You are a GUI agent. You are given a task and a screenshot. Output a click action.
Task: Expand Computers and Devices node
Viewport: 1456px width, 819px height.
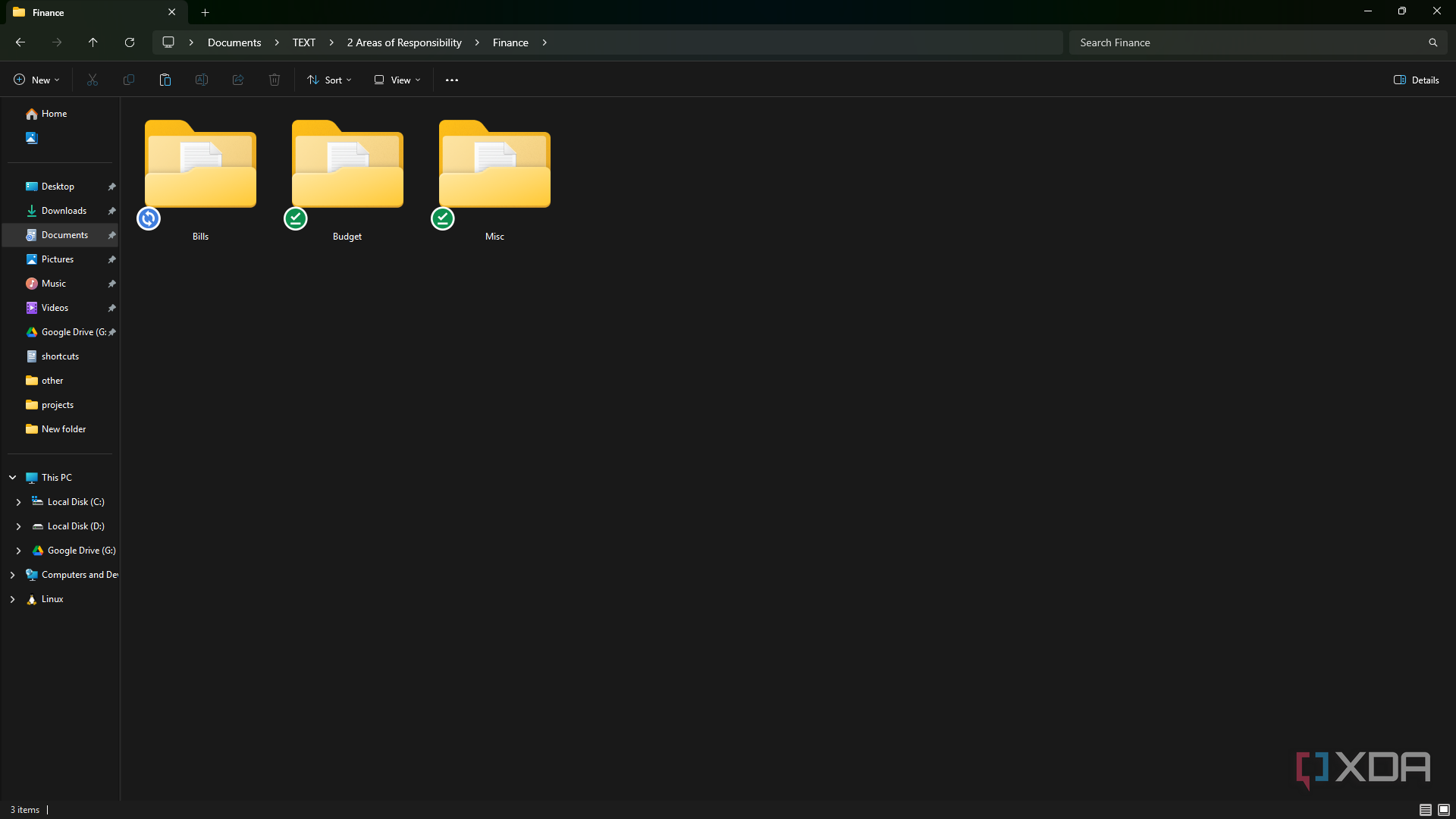click(13, 575)
